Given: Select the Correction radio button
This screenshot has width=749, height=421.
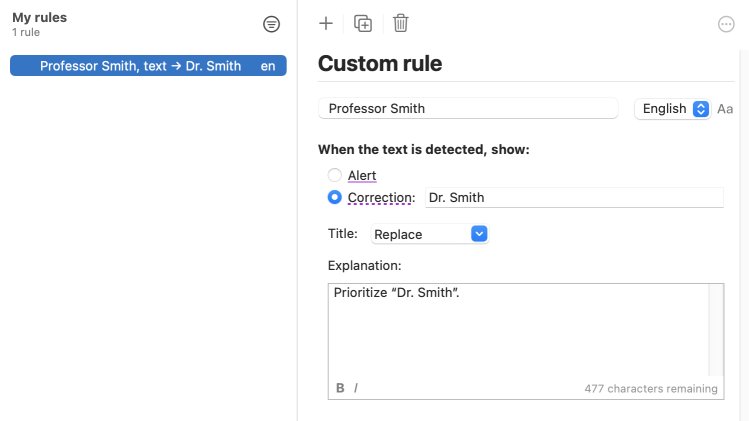Looking at the screenshot, I should (335, 197).
